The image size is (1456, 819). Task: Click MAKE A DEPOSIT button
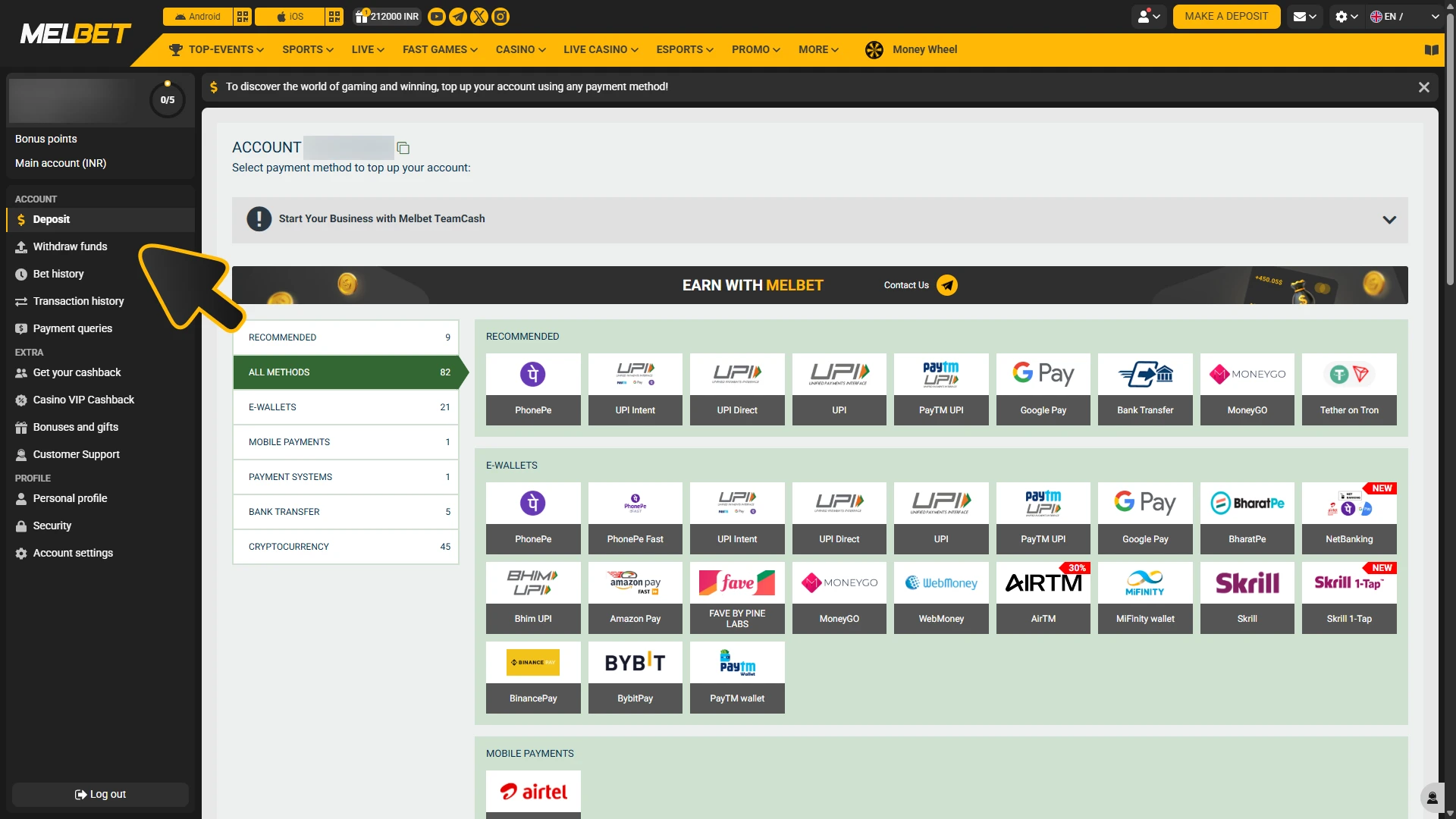point(1226,17)
